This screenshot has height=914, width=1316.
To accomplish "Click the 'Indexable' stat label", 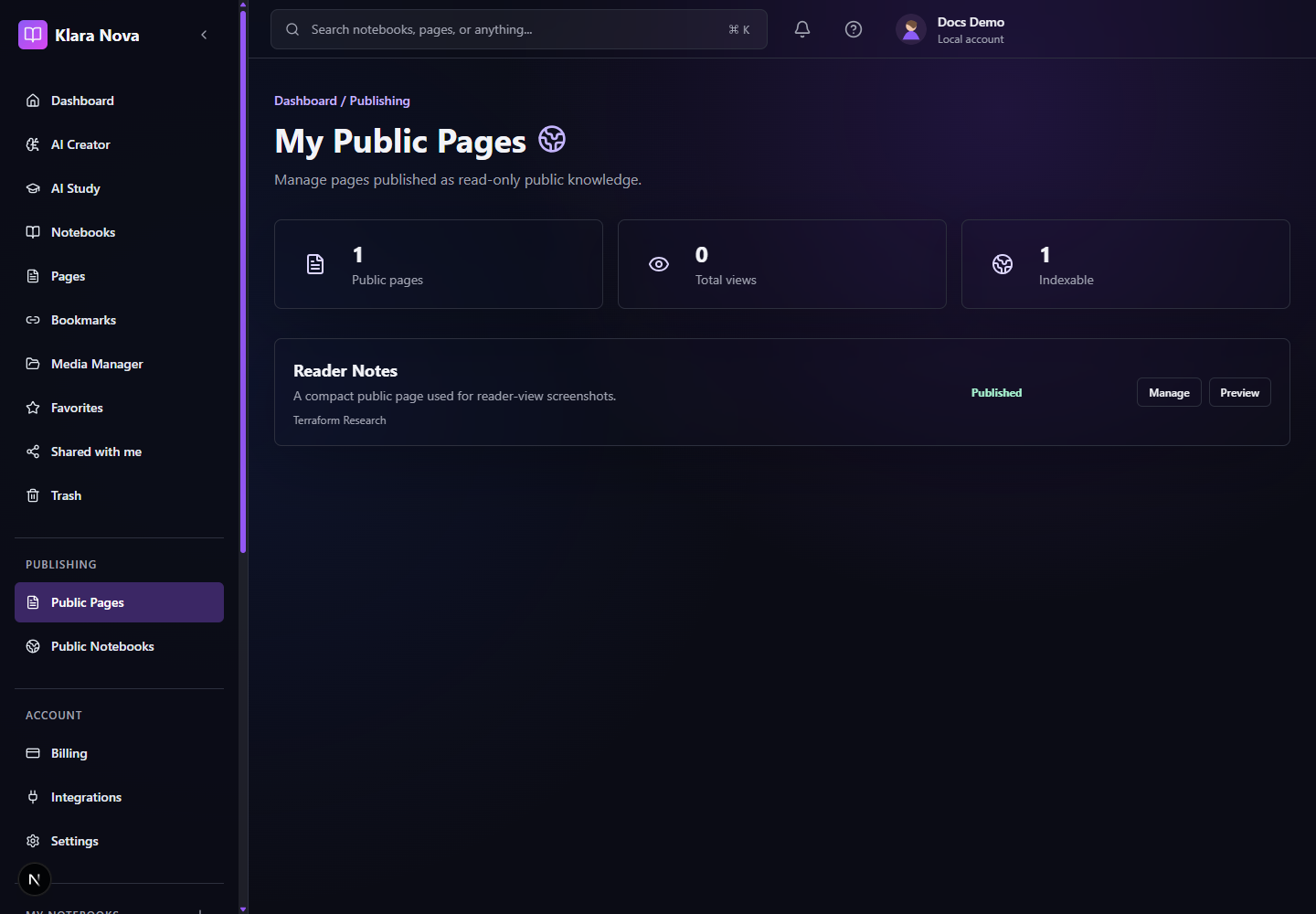I will pyautogui.click(x=1067, y=280).
